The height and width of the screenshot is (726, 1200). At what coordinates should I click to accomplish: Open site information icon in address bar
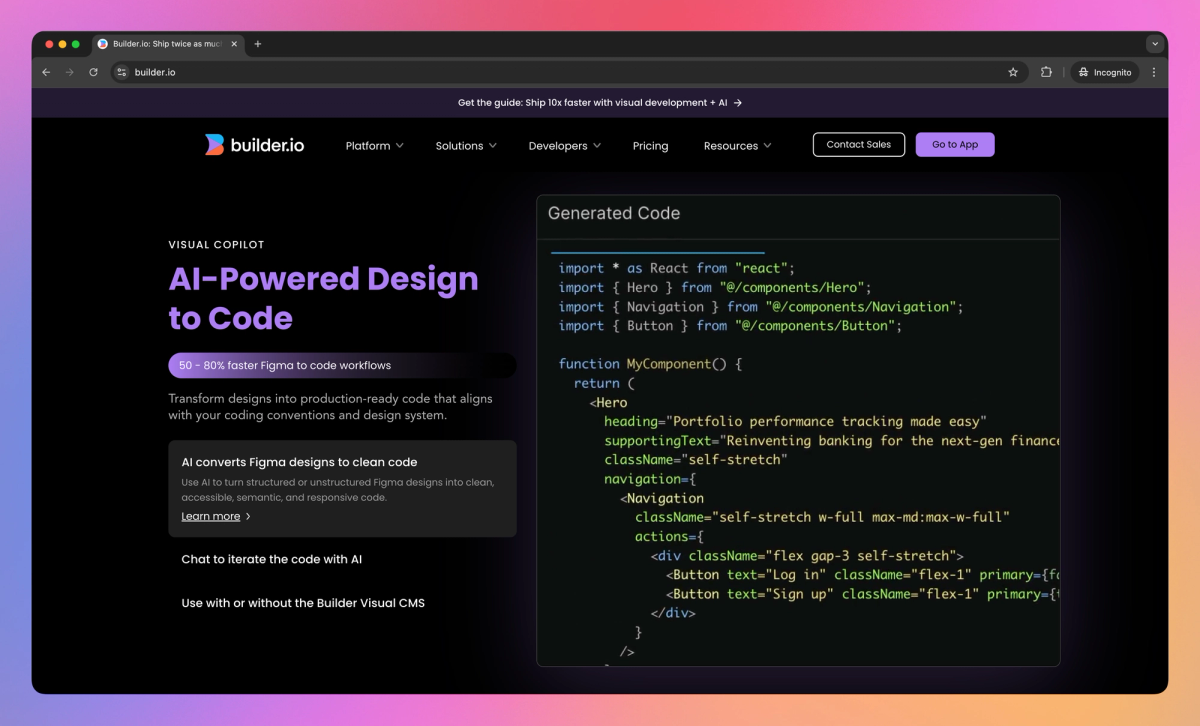pyautogui.click(x=122, y=72)
